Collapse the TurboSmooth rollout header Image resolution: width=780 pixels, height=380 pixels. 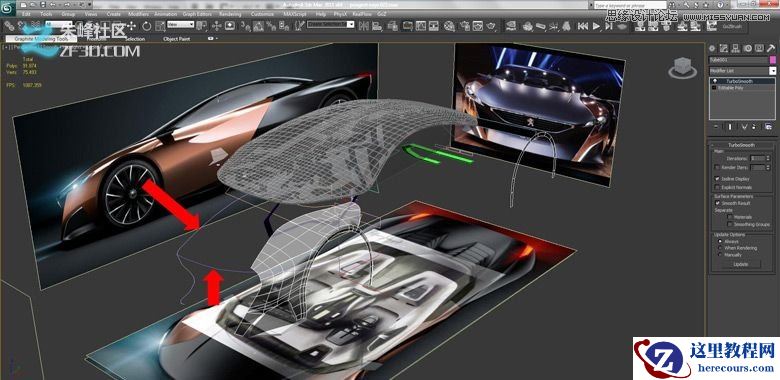741,145
